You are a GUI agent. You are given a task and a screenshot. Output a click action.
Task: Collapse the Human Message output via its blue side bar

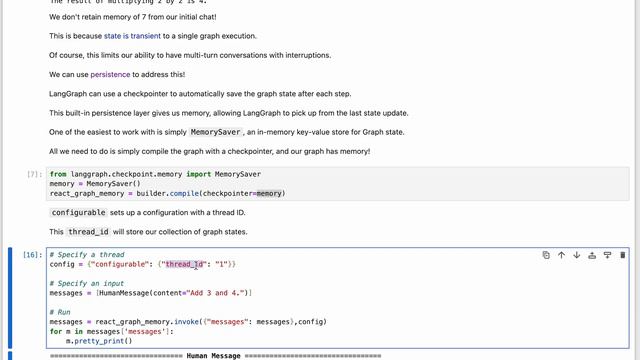pos(10,356)
